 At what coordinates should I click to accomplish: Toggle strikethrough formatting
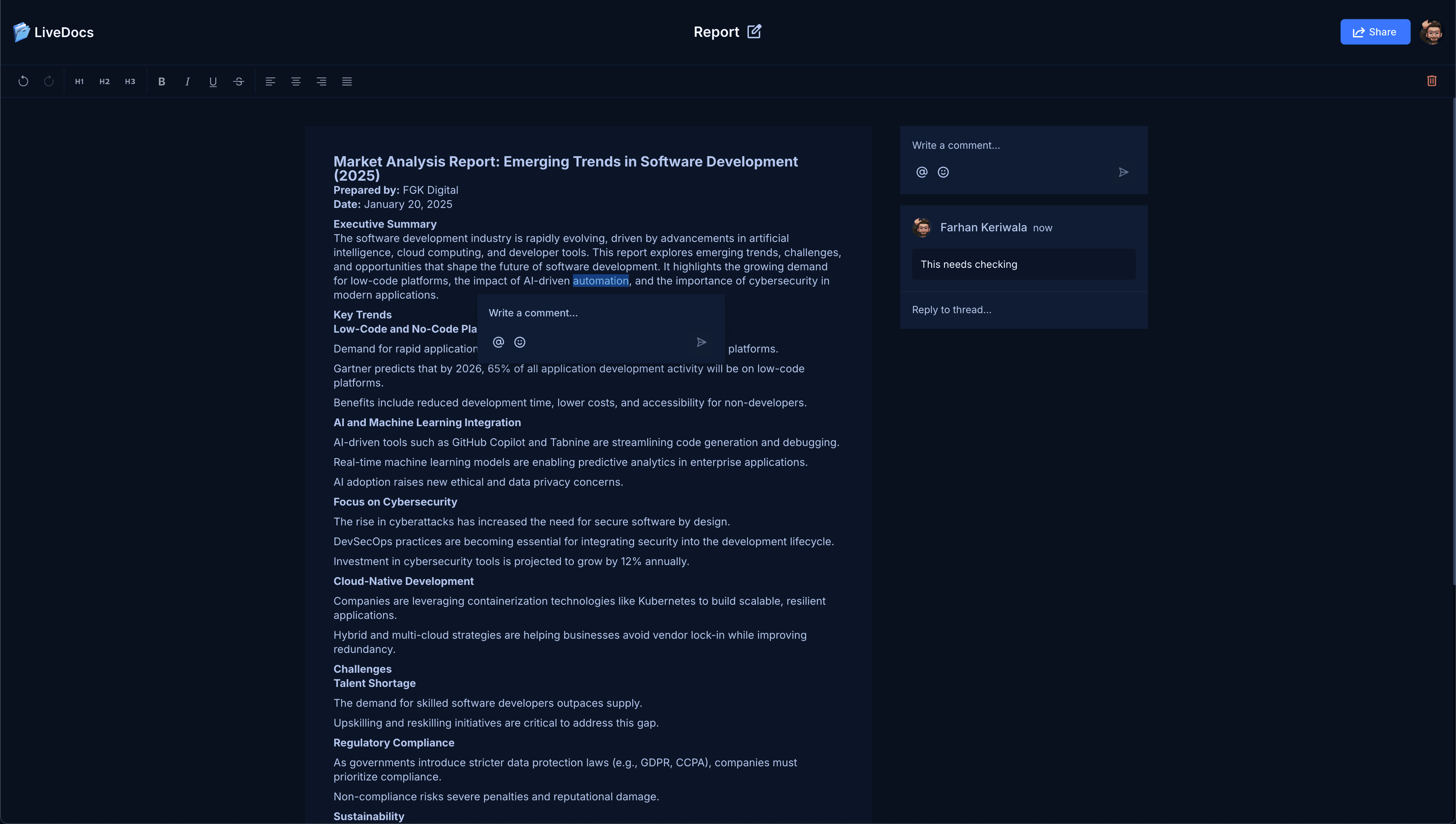[238, 82]
